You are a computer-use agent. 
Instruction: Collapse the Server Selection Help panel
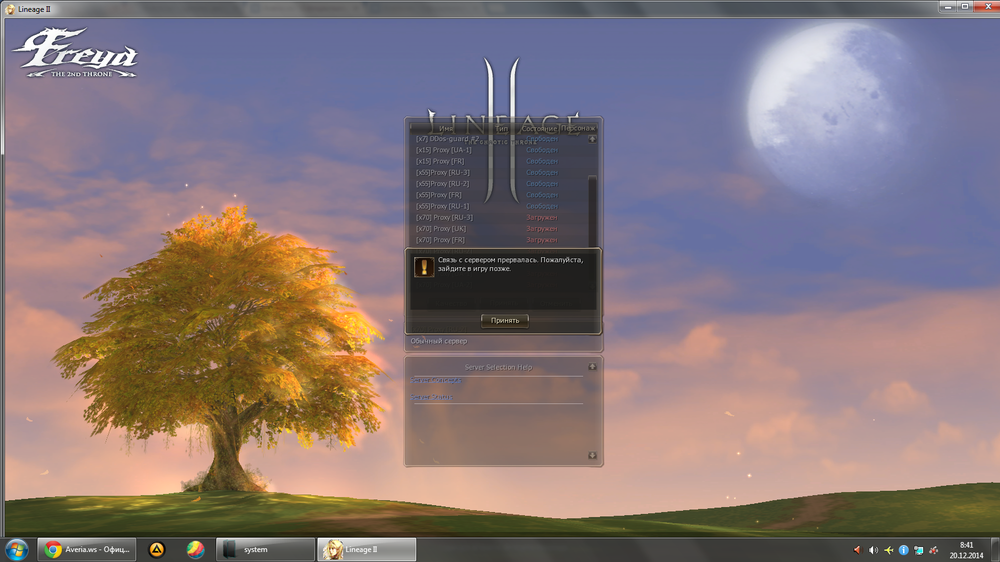[x=592, y=367]
